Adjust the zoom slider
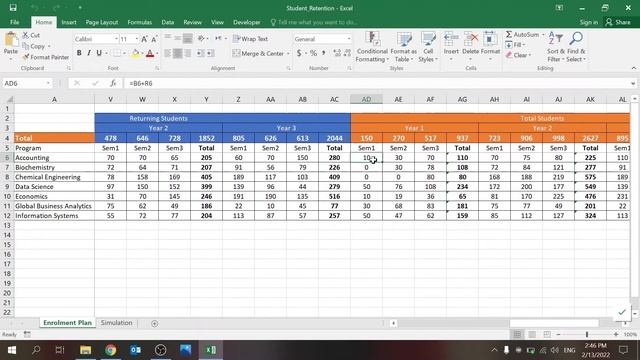This screenshot has height=360, width=640. (587, 334)
